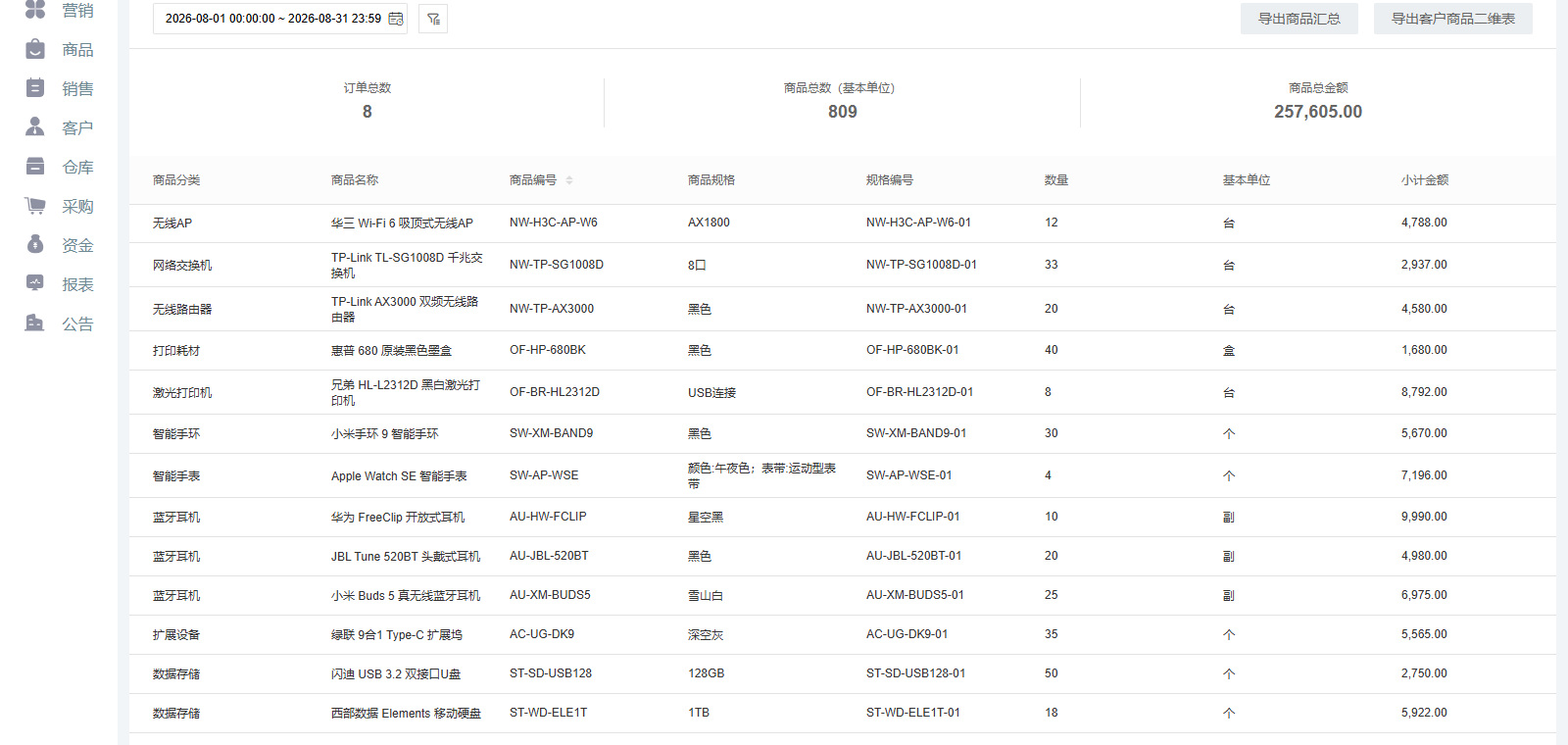1568x745 pixels.
Task: Select 华三 Wi-Fi 6 吸顶式无线AP product name
Action: pos(402,223)
